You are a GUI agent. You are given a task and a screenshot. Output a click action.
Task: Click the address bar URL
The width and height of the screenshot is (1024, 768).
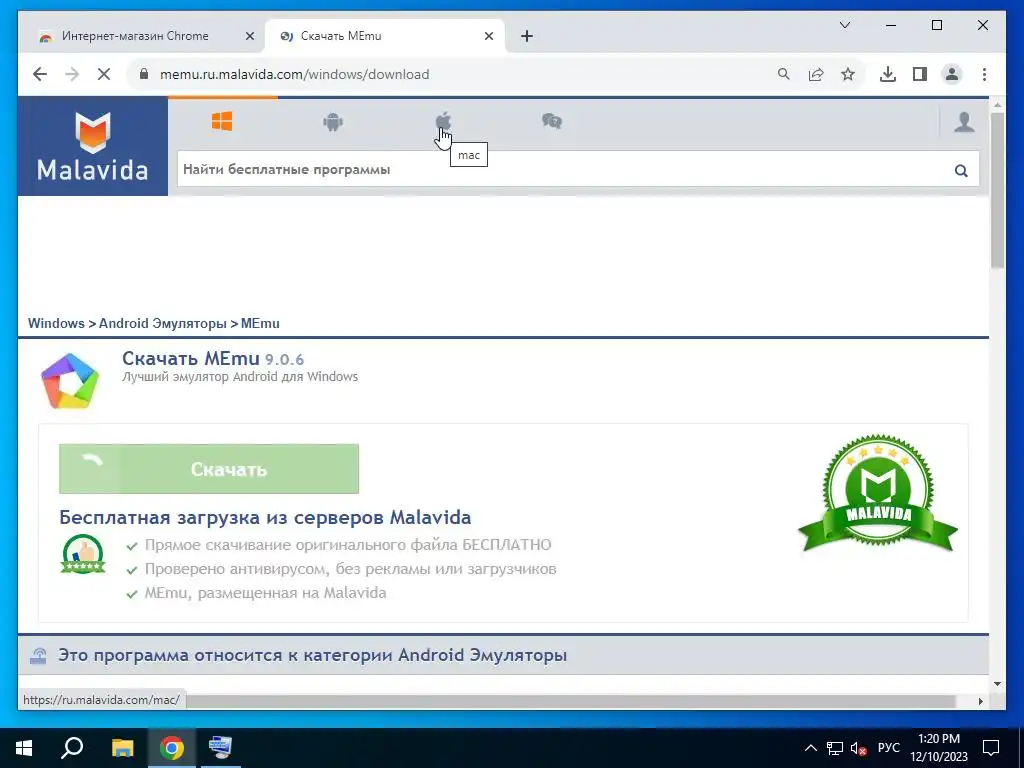[x=295, y=74]
